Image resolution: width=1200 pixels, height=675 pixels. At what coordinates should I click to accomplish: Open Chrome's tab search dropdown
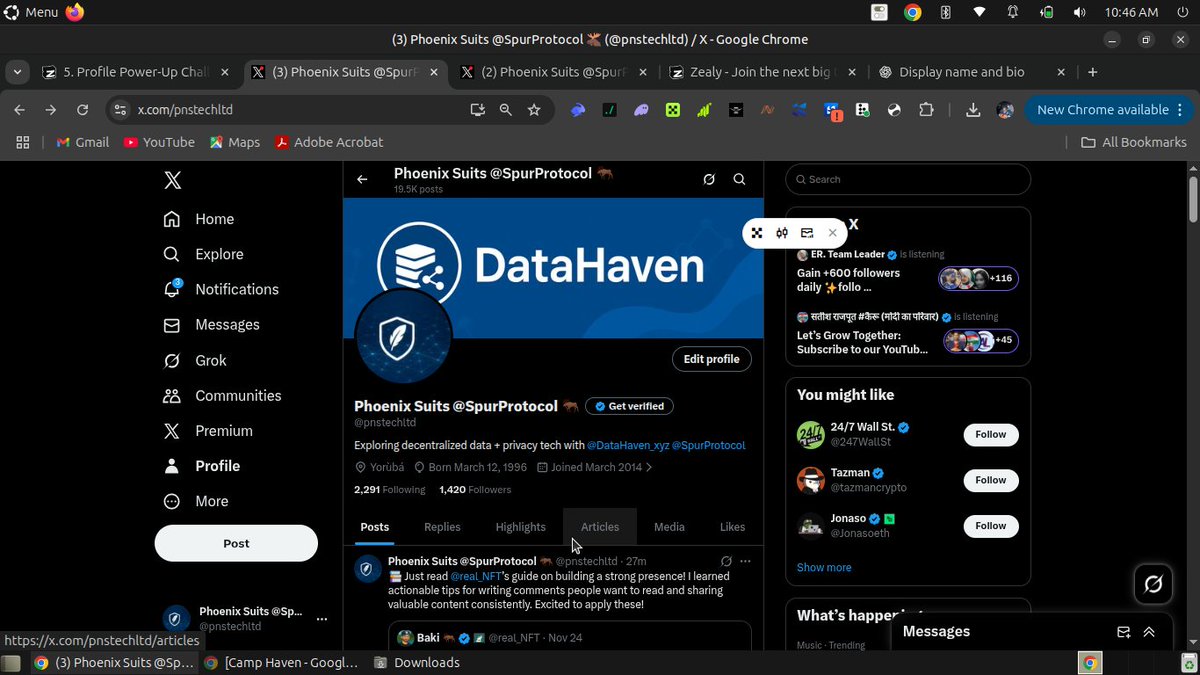pyautogui.click(x=17, y=72)
